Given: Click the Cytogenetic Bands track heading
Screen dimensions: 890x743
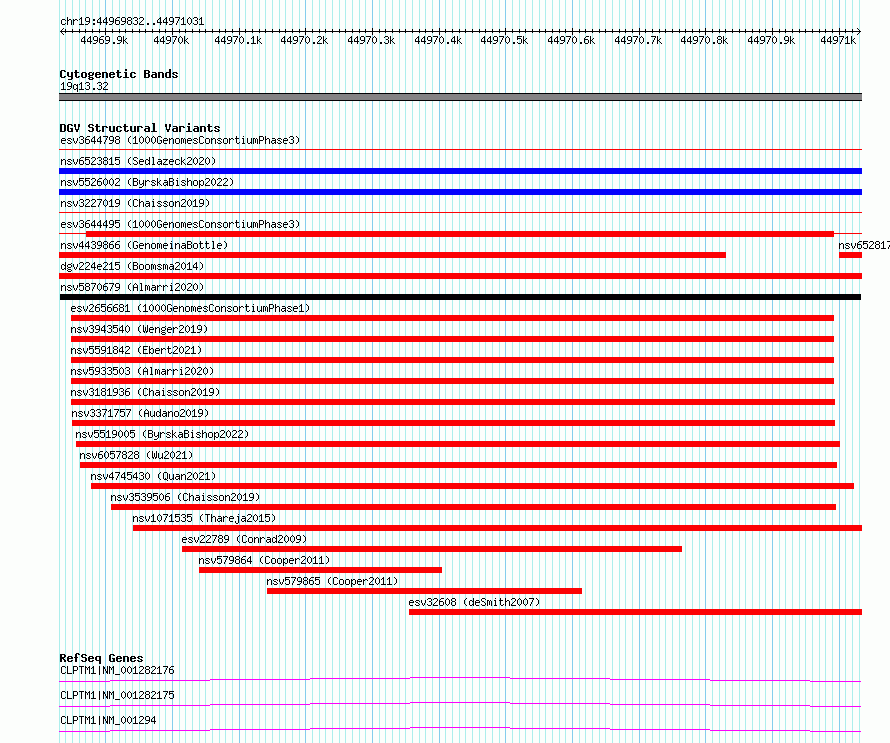Looking at the screenshot, I should click(119, 74).
